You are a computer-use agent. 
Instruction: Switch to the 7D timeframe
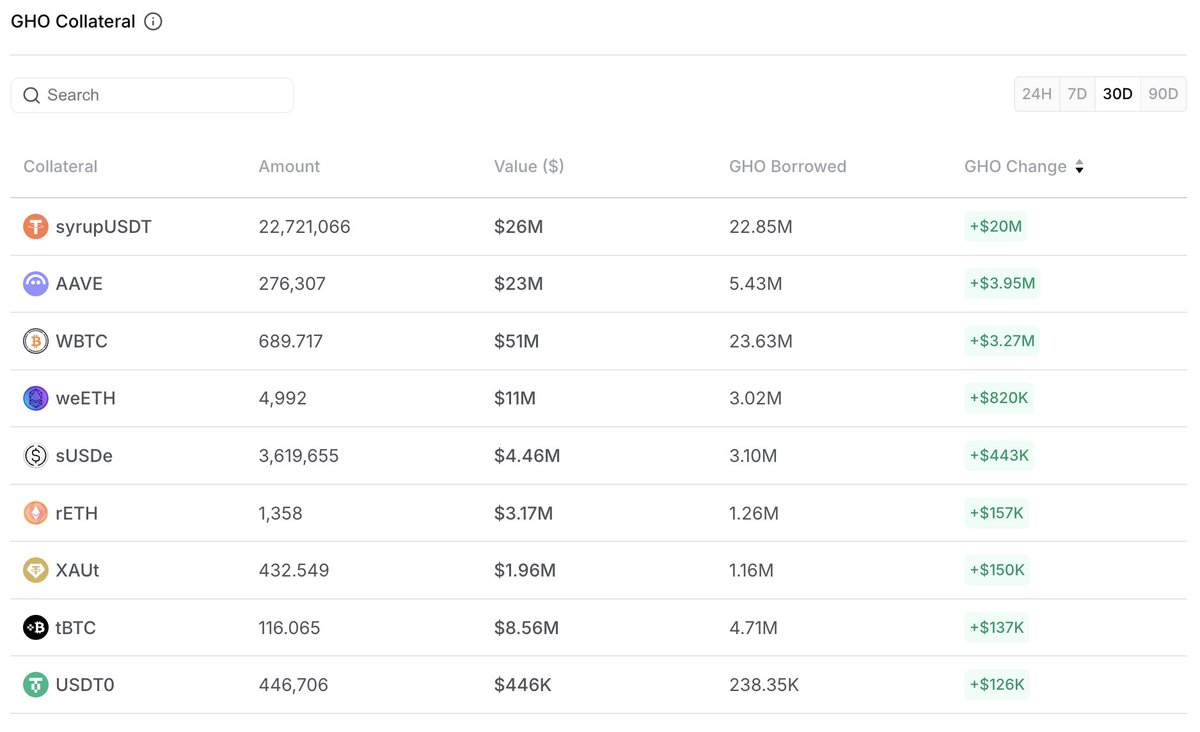1077,94
